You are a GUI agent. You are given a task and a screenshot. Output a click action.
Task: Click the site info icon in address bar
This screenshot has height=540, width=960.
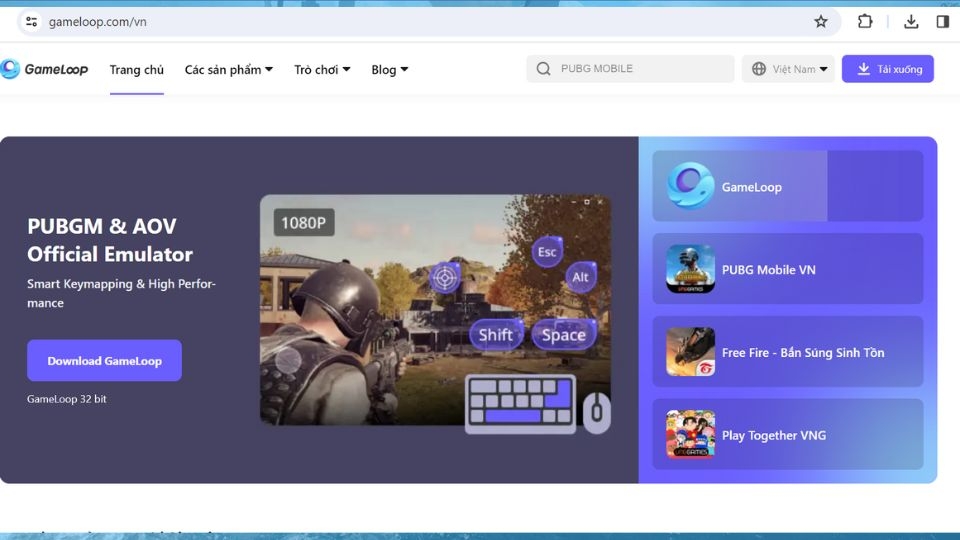click(31, 22)
